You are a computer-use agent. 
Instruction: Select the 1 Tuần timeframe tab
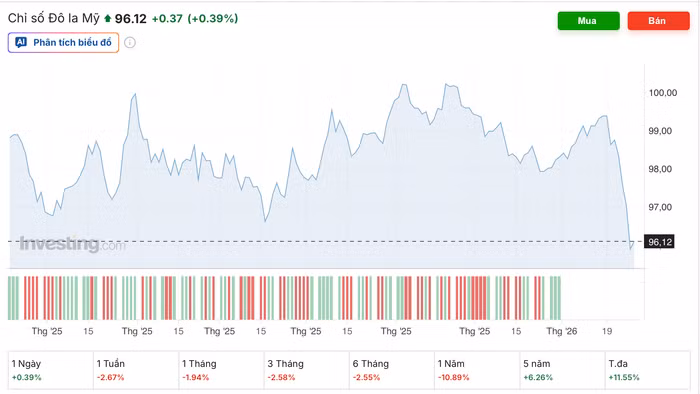click(136, 370)
